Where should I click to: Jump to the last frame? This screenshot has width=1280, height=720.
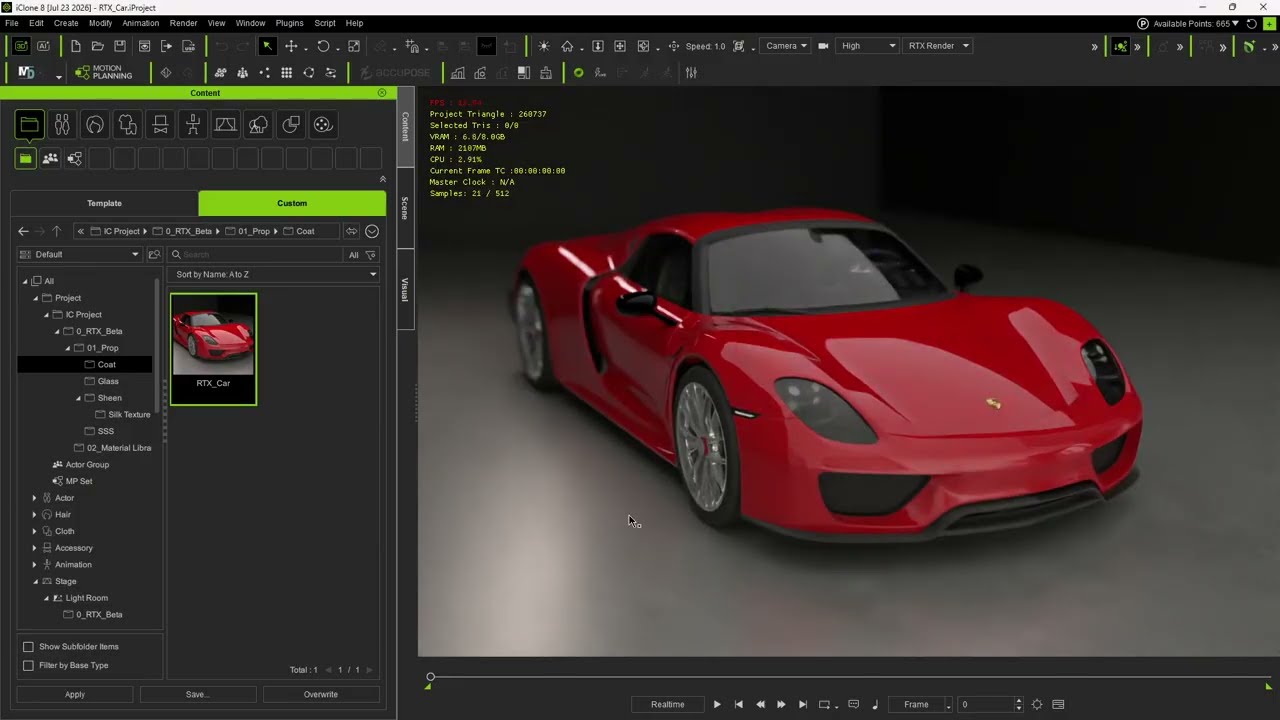click(x=803, y=704)
